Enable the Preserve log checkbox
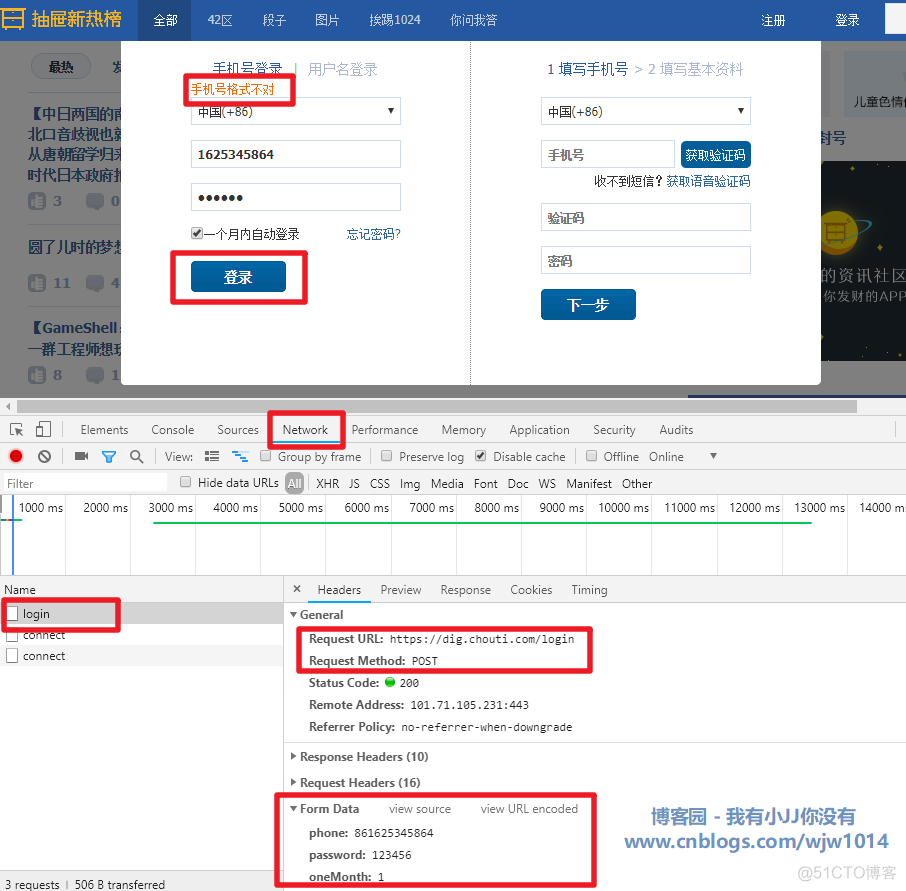Viewport: 906px width, 891px height. coord(387,455)
